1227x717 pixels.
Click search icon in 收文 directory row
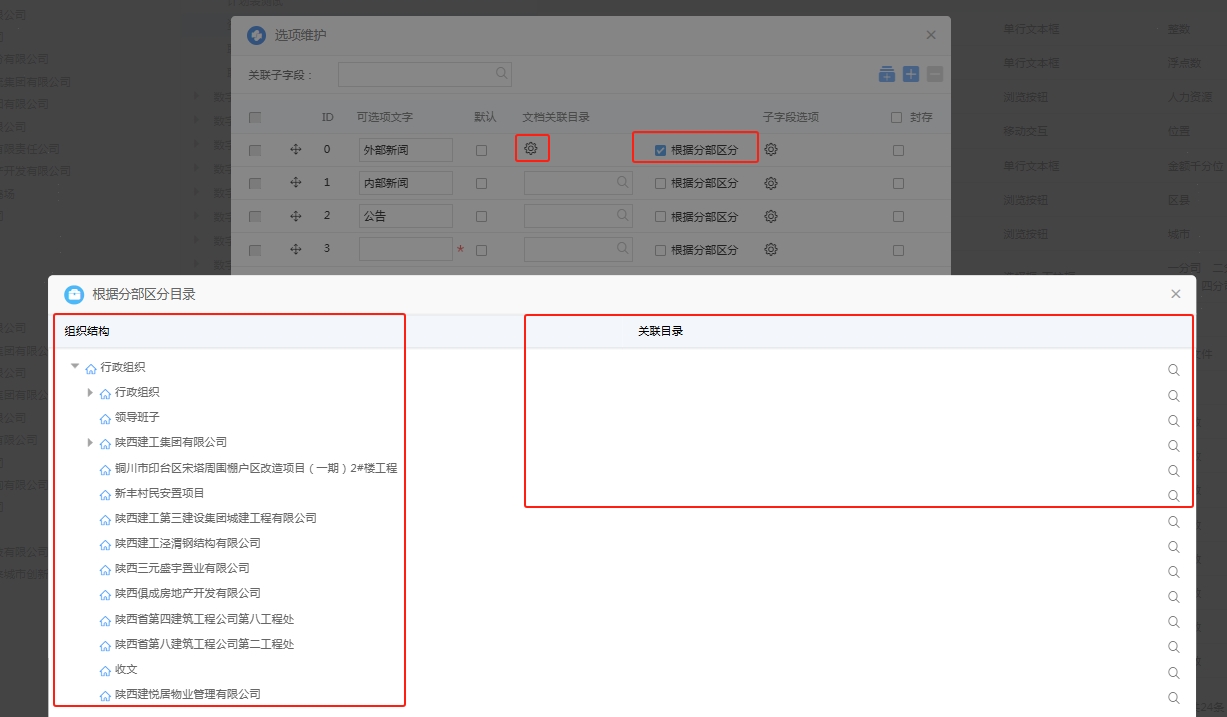(x=1174, y=673)
